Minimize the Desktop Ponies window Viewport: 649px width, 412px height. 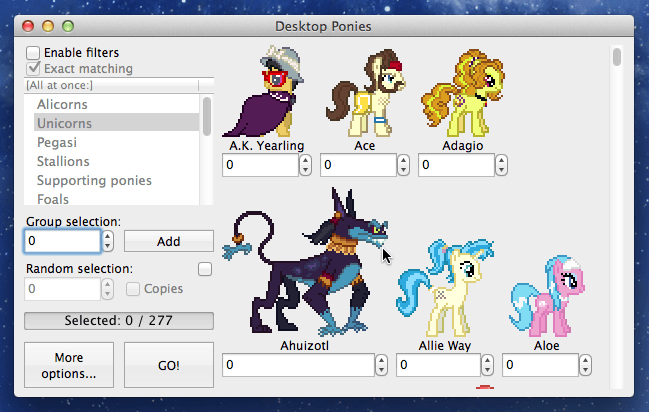(x=48, y=27)
